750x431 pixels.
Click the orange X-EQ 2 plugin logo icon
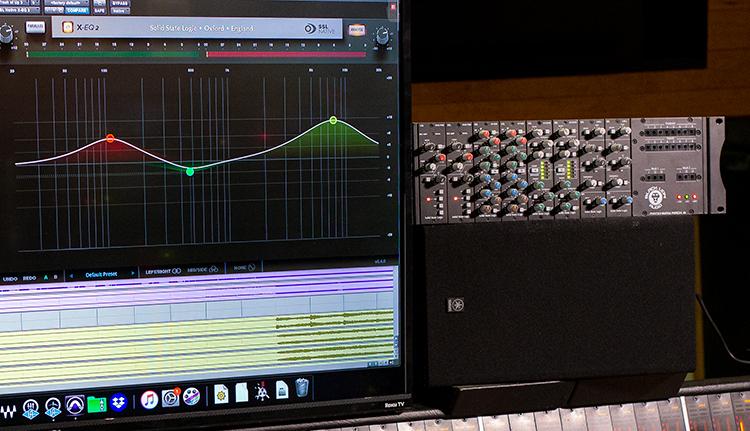(67, 27)
